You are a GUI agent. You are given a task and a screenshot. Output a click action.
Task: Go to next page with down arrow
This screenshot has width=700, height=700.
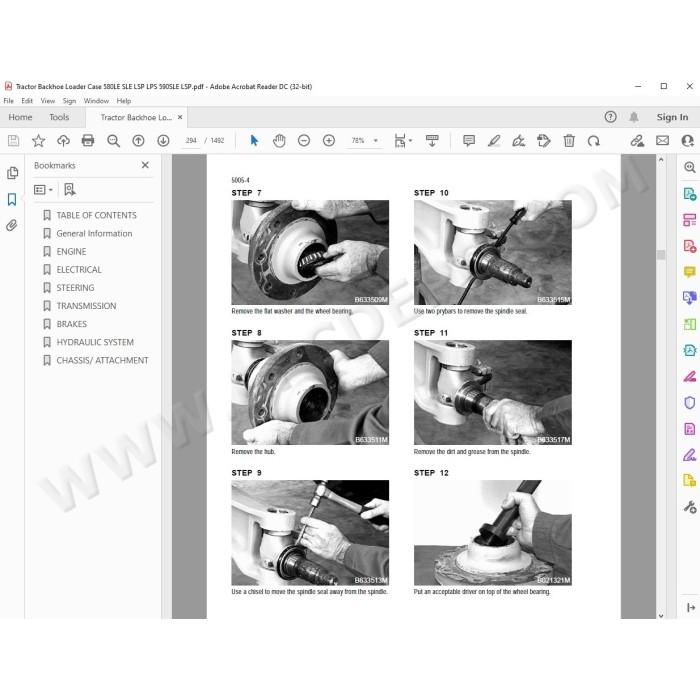coord(163,141)
